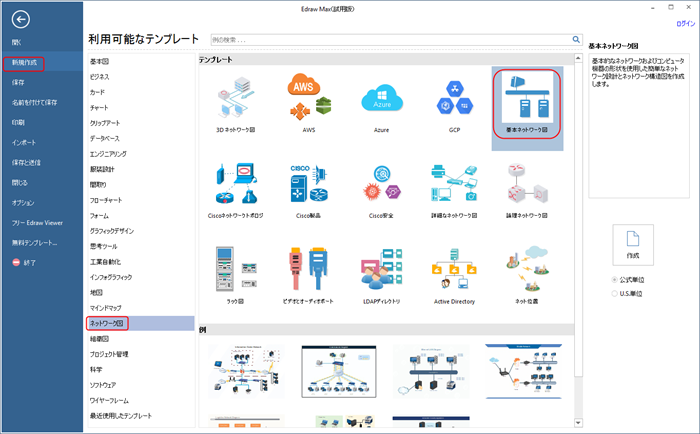Select the LDAP directory template
The width and height of the screenshot is (700, 434).
coord(382,275)
